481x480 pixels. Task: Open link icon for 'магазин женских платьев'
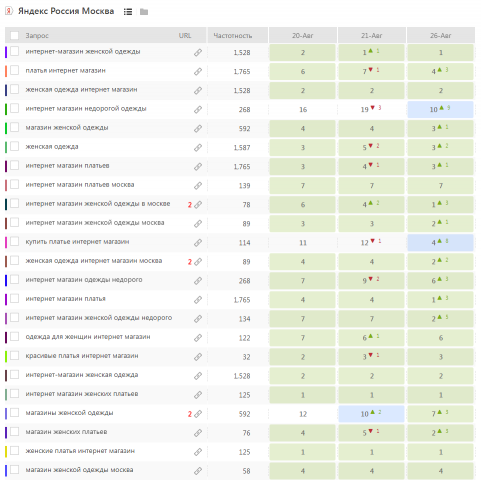[198, 433]
